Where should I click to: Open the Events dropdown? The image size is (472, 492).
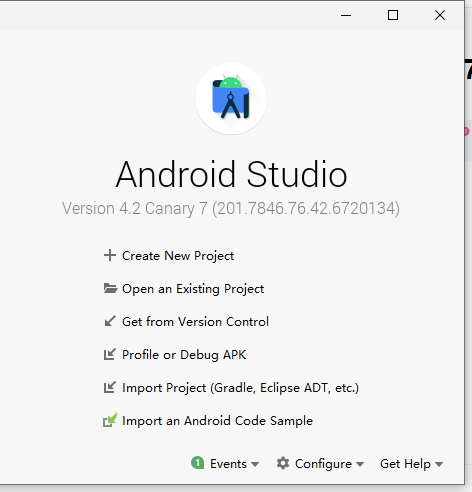coord(234,464)
